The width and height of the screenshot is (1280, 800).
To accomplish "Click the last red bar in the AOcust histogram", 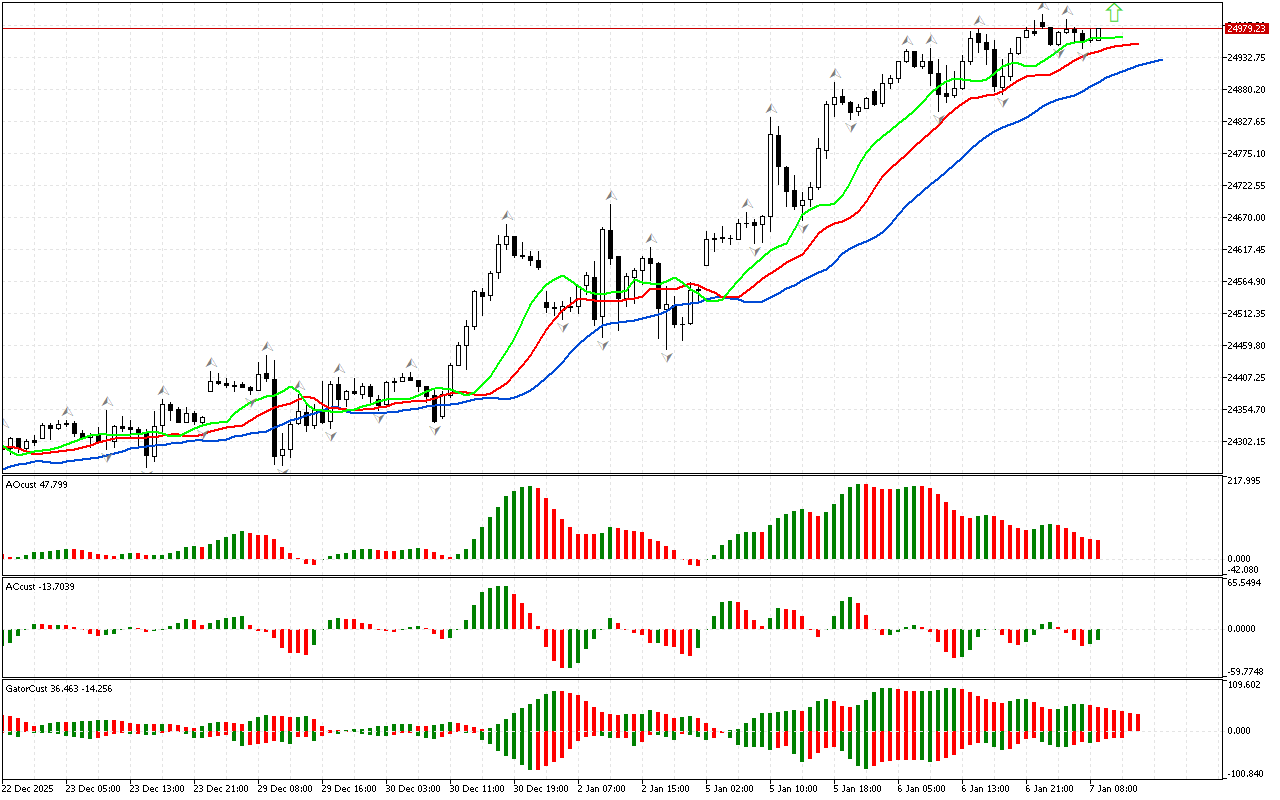I will 1098,549.
